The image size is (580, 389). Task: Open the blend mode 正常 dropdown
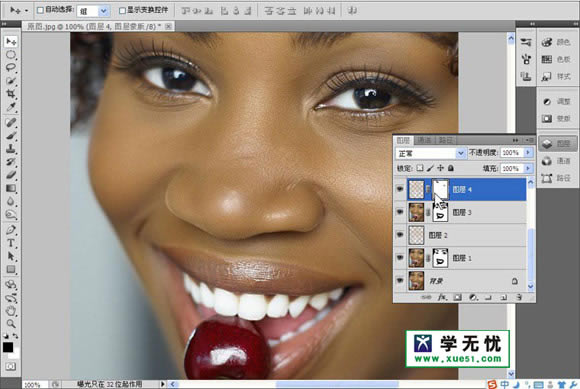(x=430, y=153)
